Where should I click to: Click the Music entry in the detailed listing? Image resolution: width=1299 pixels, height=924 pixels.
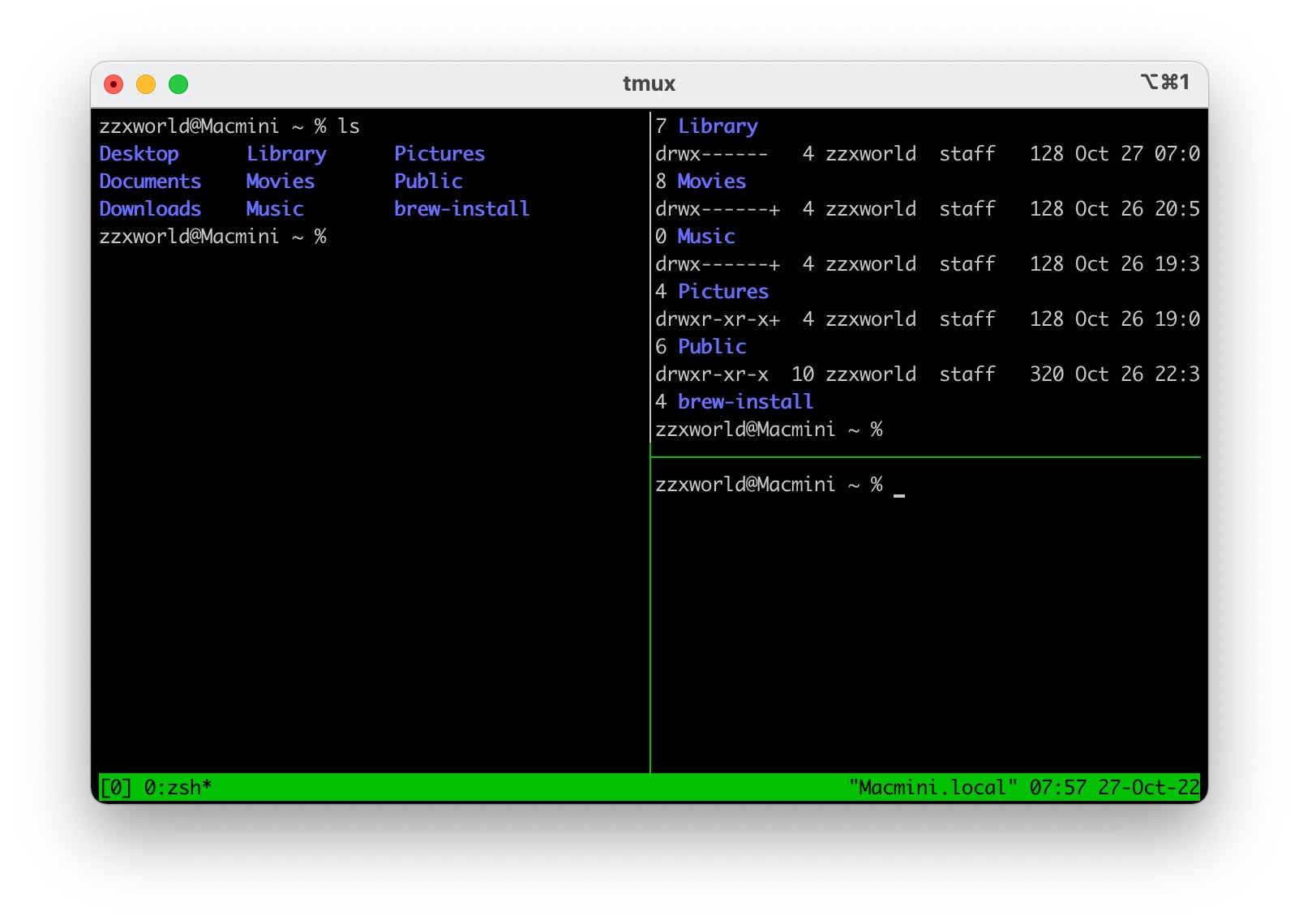click(x=705, y=236)
